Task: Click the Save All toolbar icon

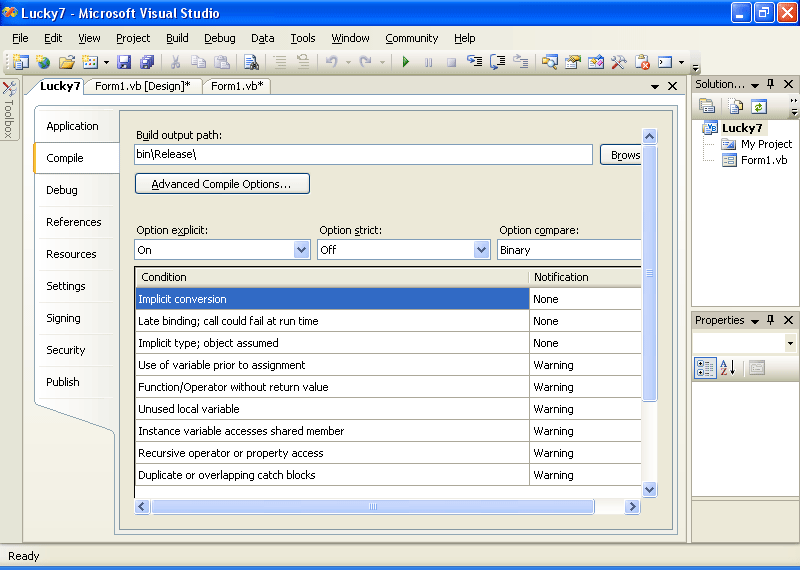Action: point(147,62)
